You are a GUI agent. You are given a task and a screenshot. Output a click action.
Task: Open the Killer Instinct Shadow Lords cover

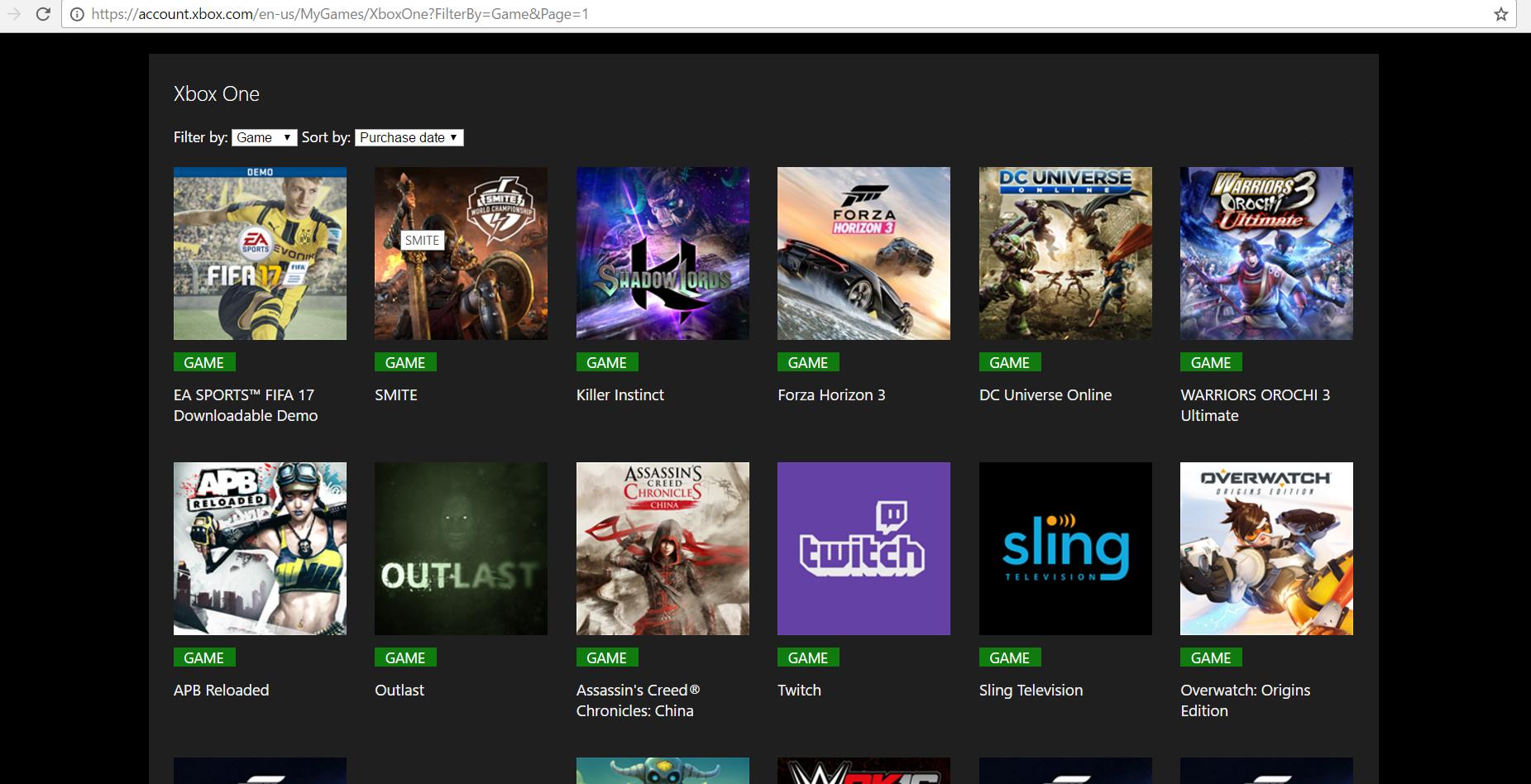point(663,253)
